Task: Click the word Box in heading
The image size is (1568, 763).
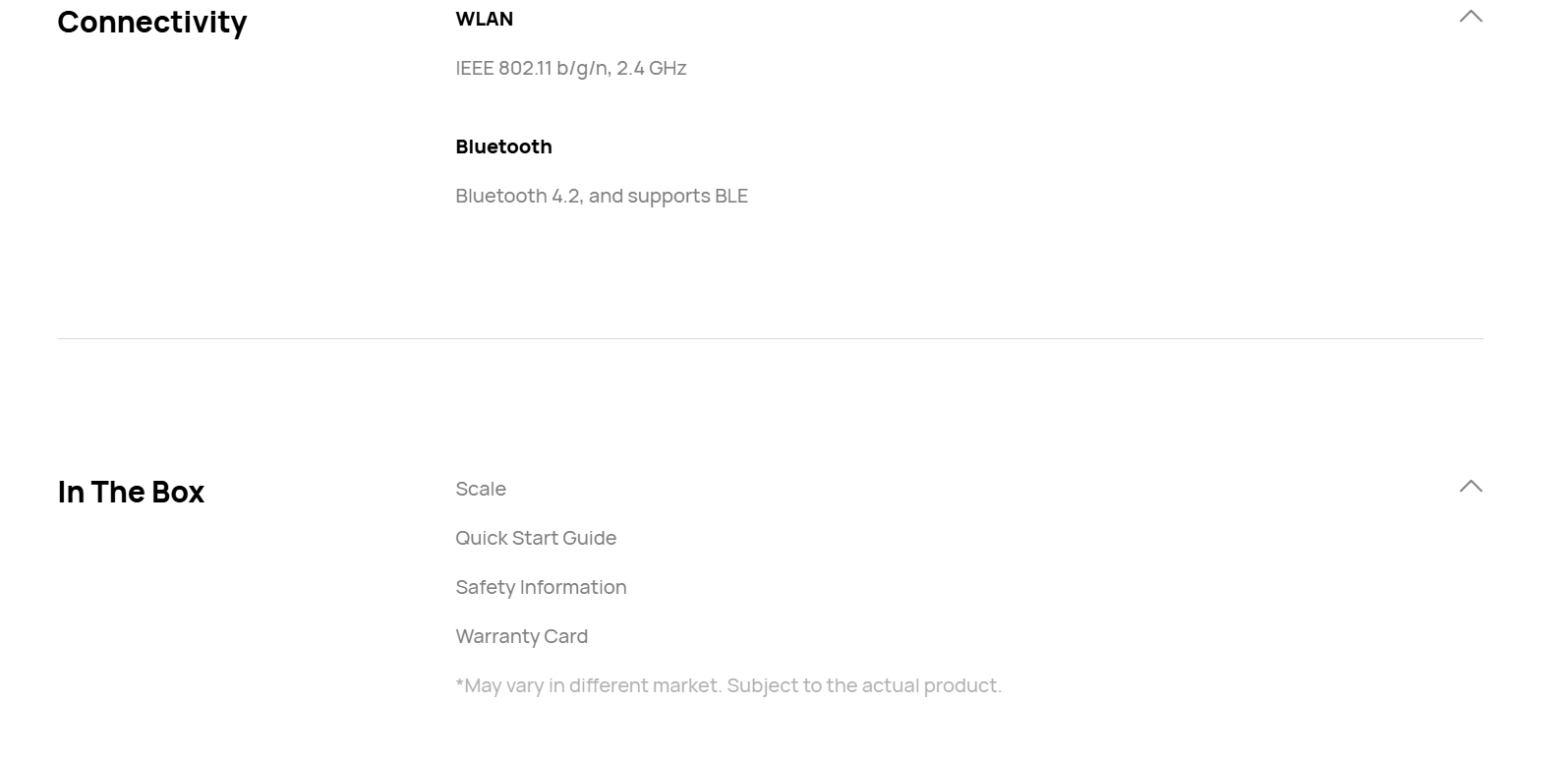Action: point(178,492)
